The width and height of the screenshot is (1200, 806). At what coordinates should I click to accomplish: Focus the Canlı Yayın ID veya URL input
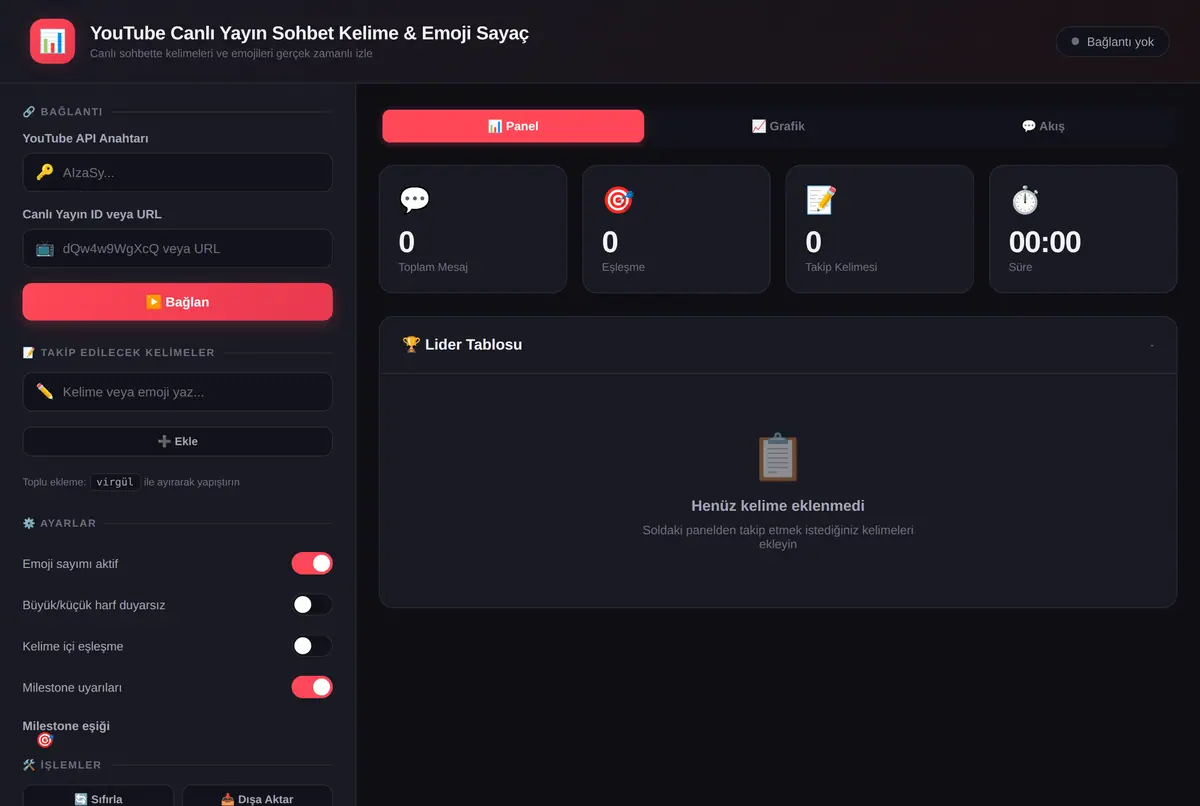click(x=177, y=248)
